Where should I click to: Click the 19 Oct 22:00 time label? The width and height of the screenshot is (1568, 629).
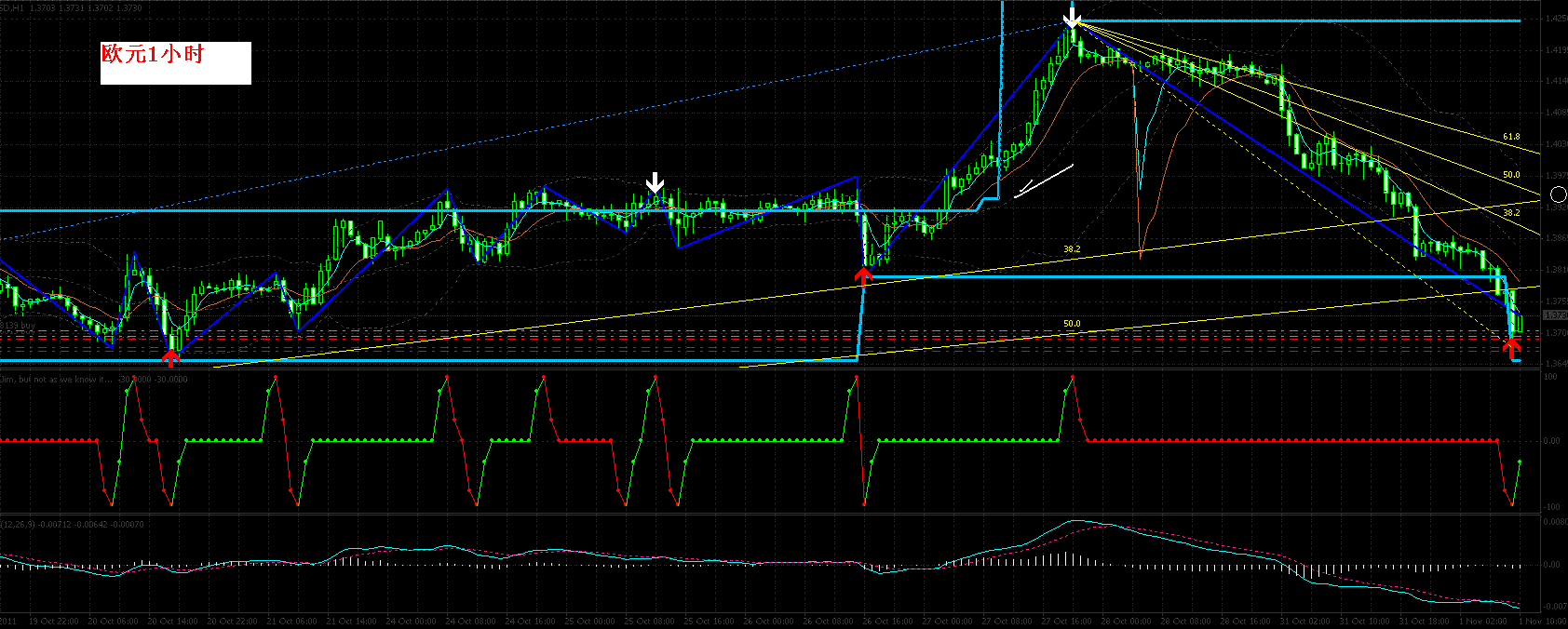pyautogui.click(x=54, y=621)
